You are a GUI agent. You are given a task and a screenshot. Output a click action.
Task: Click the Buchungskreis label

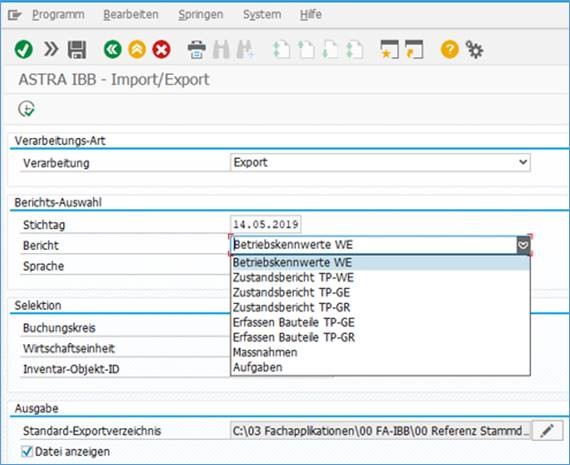[x=59, y=328]
